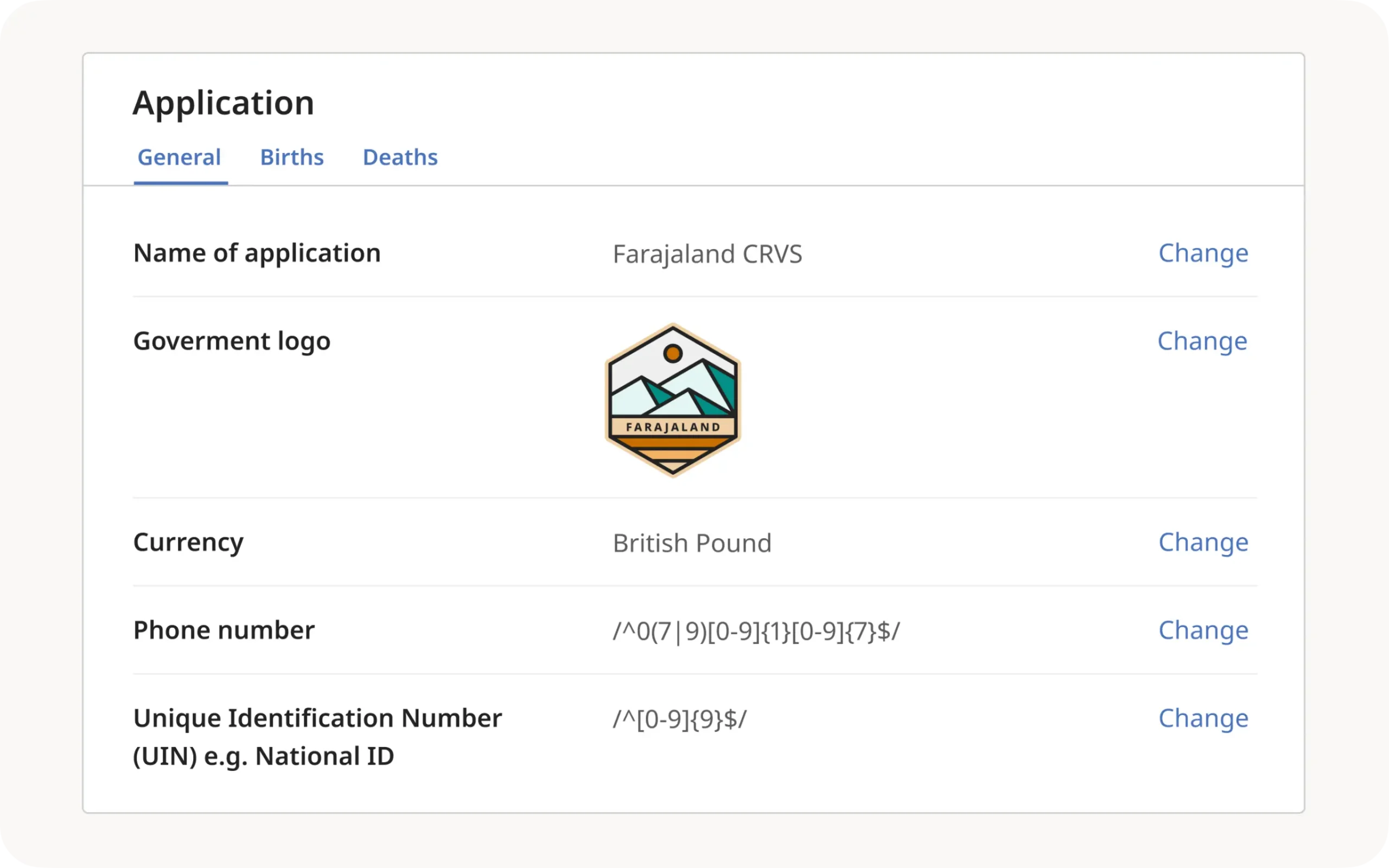Click the British Pound currency value
The width and height of the screenshot is (1389, 868).
[692, 543]
